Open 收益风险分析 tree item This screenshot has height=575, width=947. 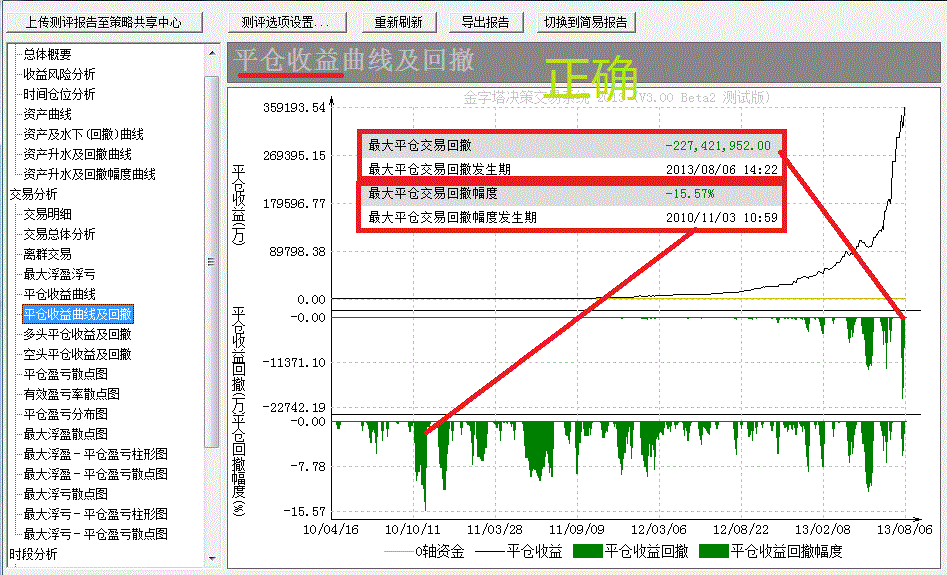59,74
